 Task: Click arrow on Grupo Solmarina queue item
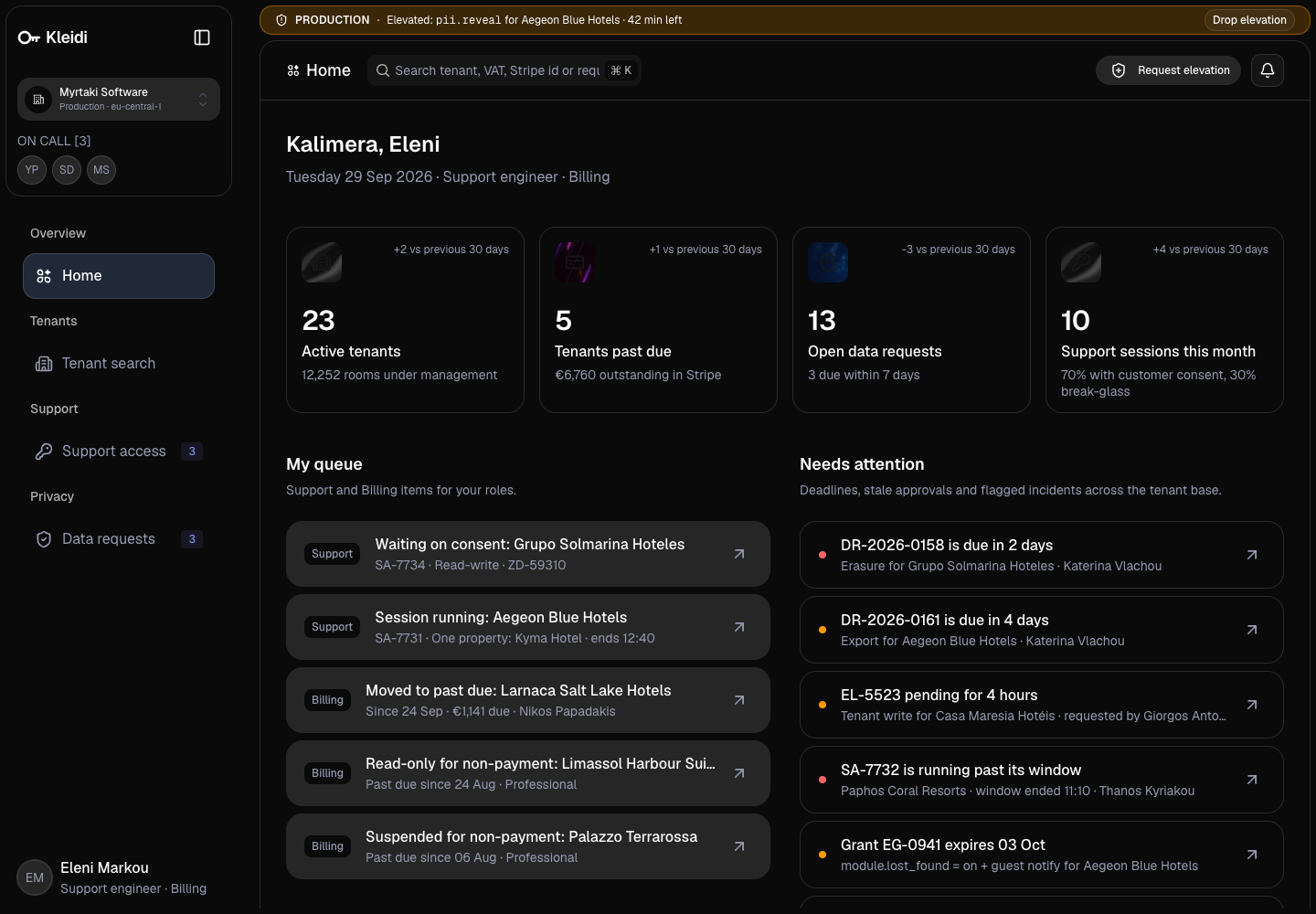coord(739,554)
